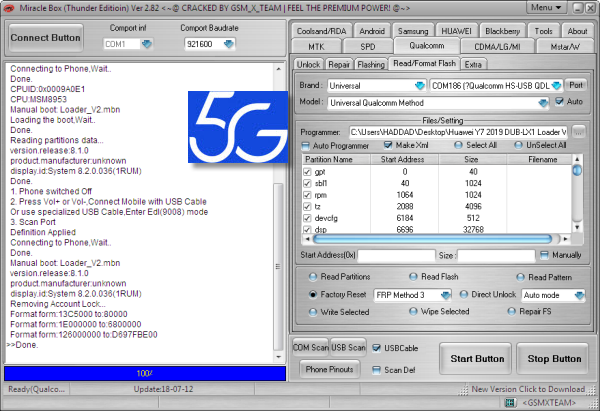Open the Unlock sub-tab
This screenshot has height=411, width=600.
click(308, 65)
